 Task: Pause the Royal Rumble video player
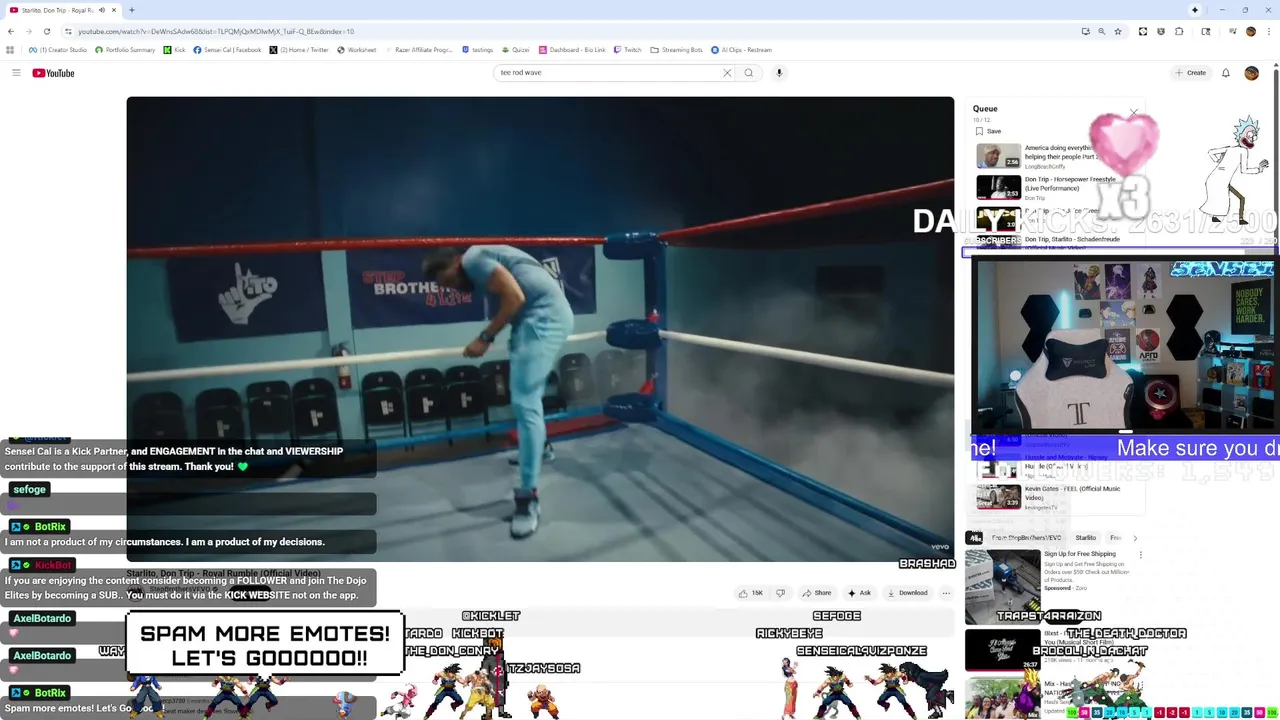click(540, 329)
